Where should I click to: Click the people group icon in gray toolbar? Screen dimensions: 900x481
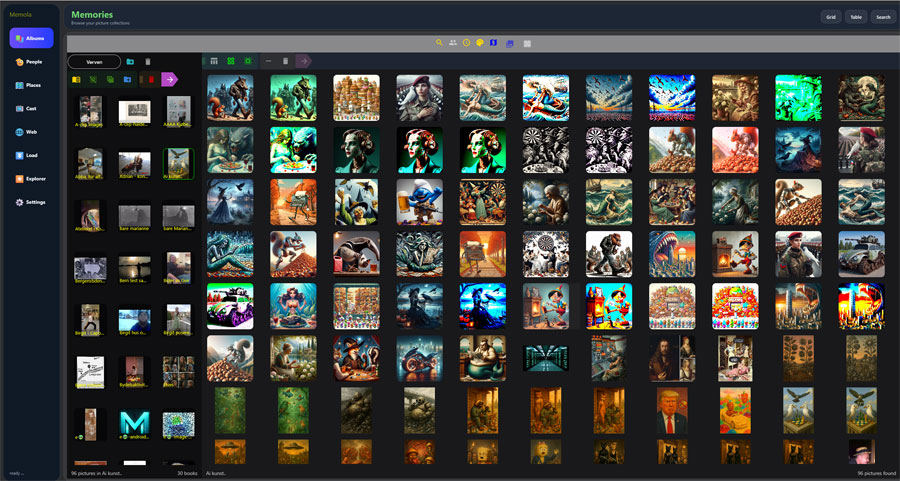pyautogui.click(x=453, y=42)
